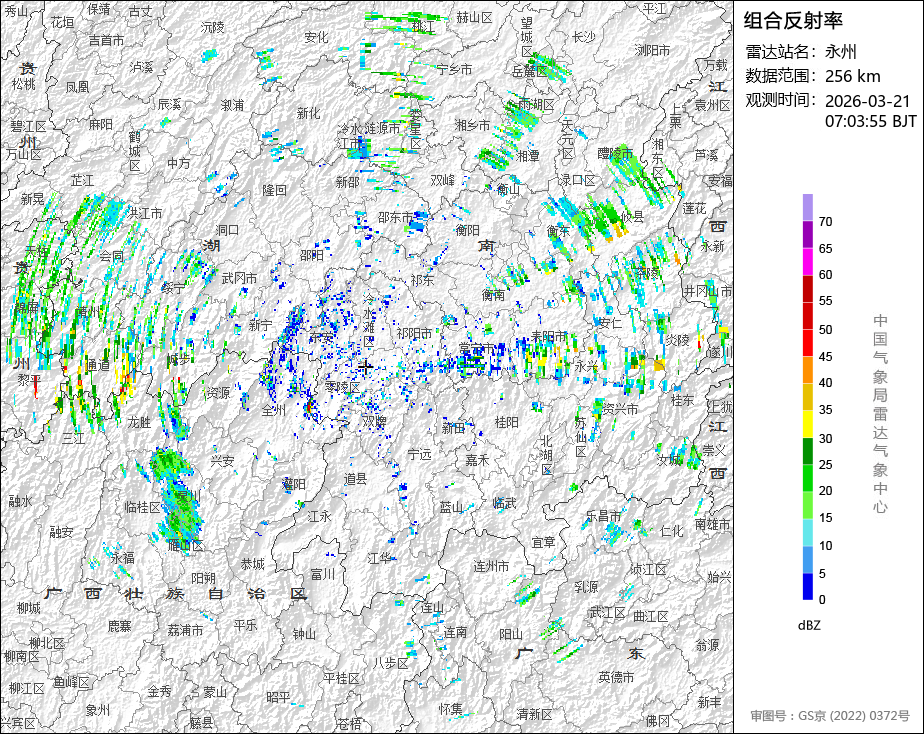
Task: Click the 常宁市 map label
Action: pos(477,349)
